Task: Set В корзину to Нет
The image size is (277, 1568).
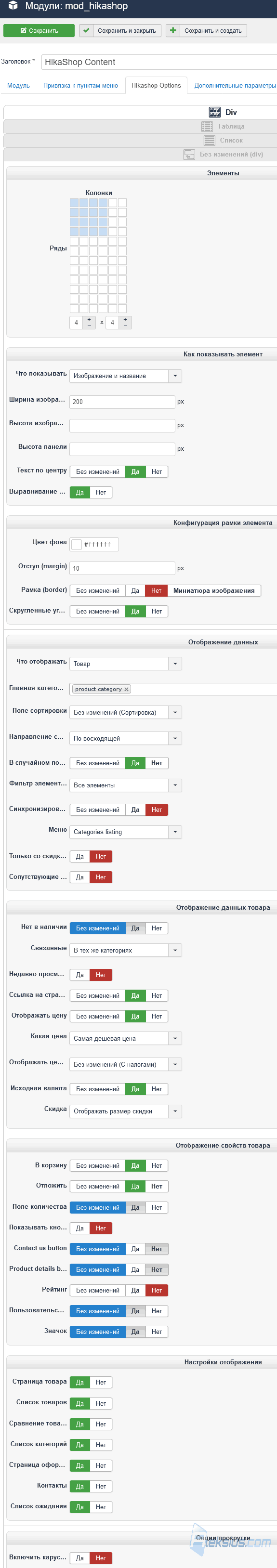Action: coord(157,1166)
